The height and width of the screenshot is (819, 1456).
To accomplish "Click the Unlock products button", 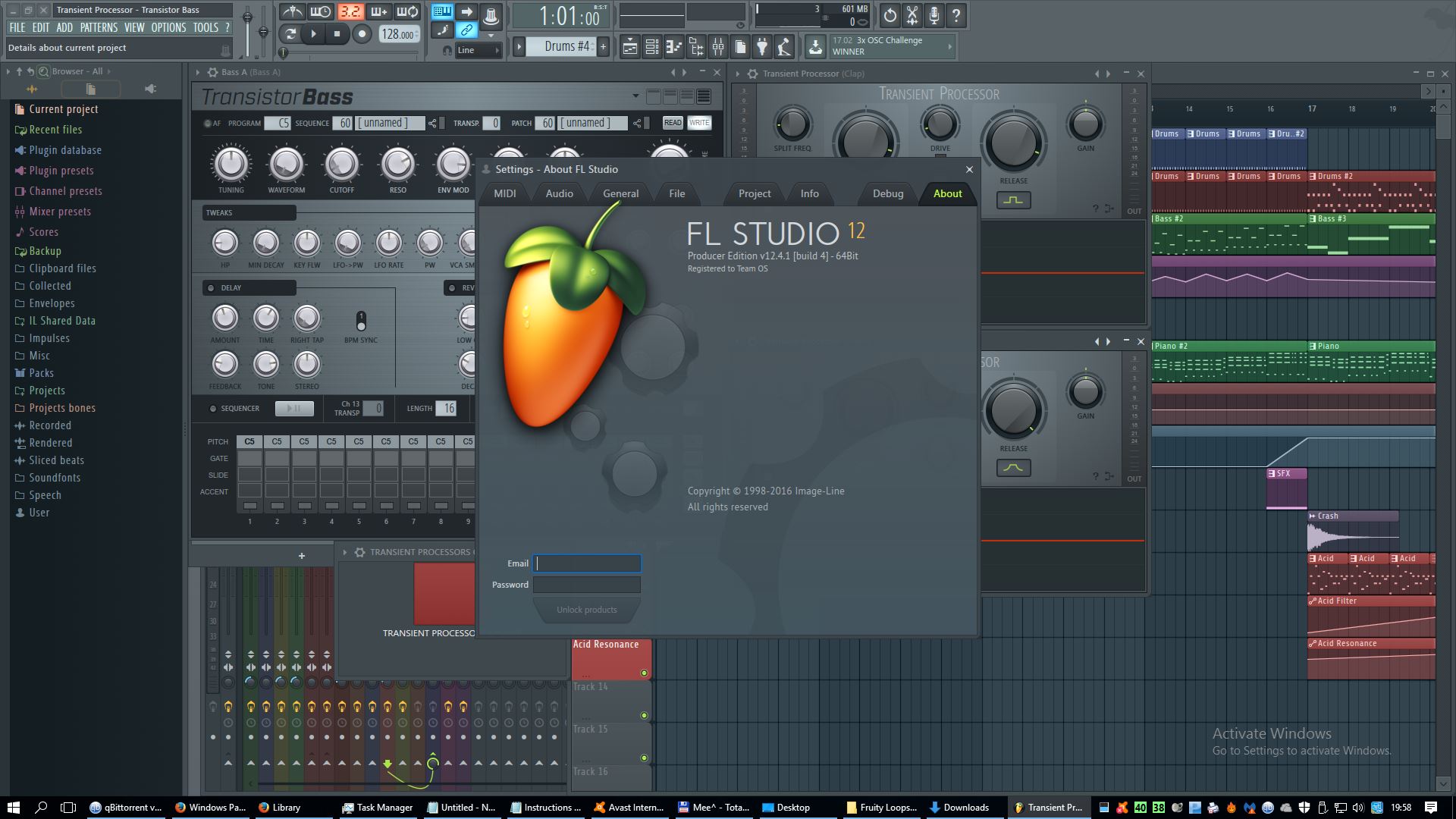I will 586,610.
